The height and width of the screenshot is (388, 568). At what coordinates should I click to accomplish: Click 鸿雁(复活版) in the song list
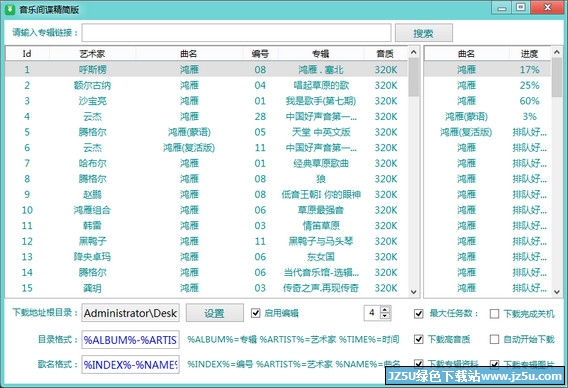point(189,147)
